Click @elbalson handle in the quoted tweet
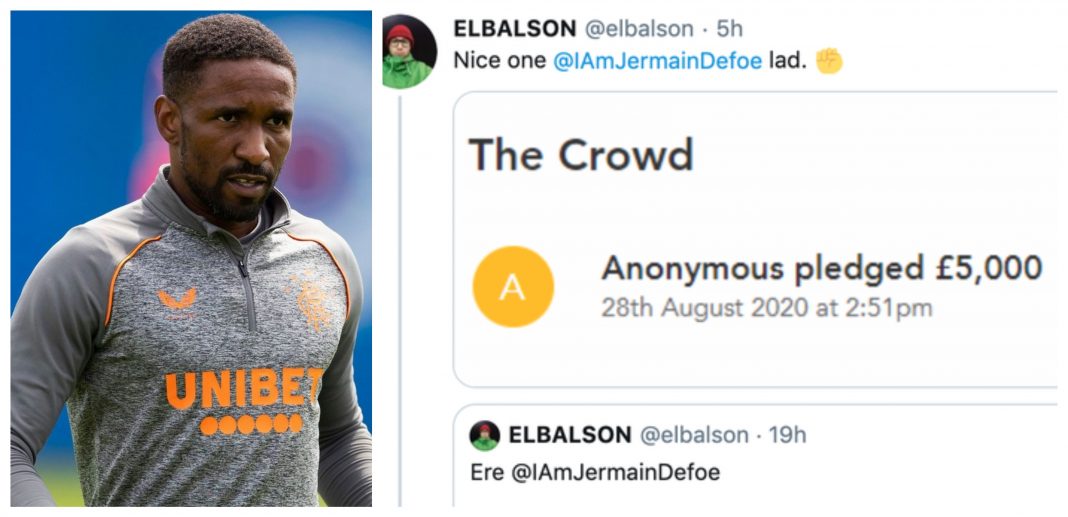The image size is (1068, 517). pos(693,435)
